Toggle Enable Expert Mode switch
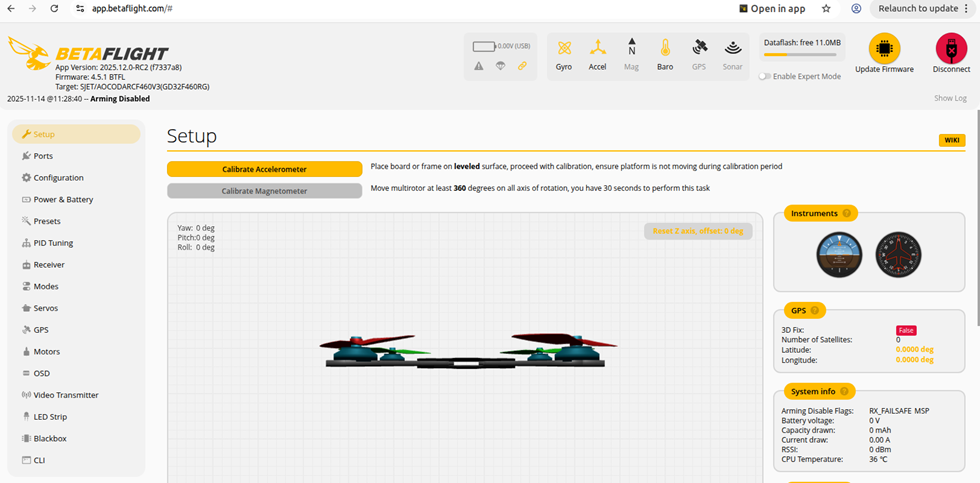This screenshot has height=483, width=980. click(x=765, y=76)
